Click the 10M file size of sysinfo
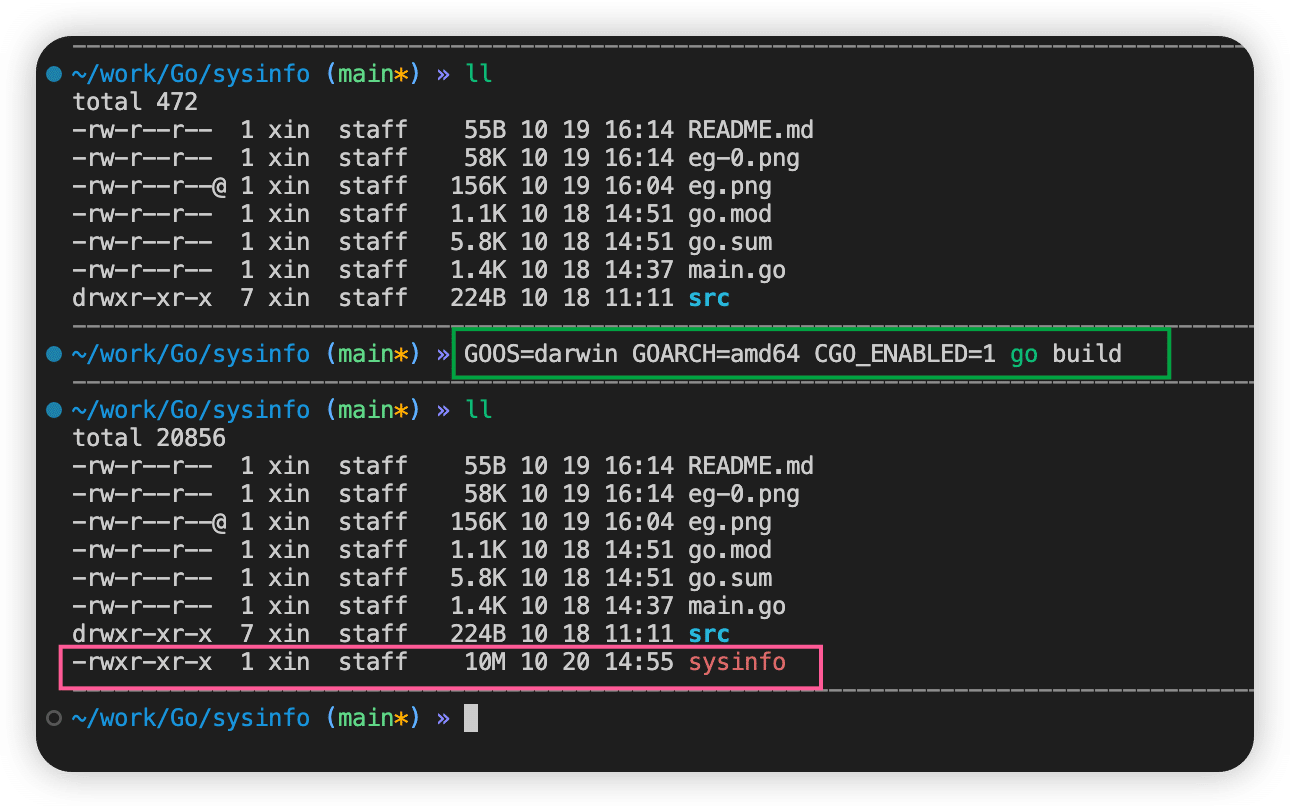 pos(485,662)
